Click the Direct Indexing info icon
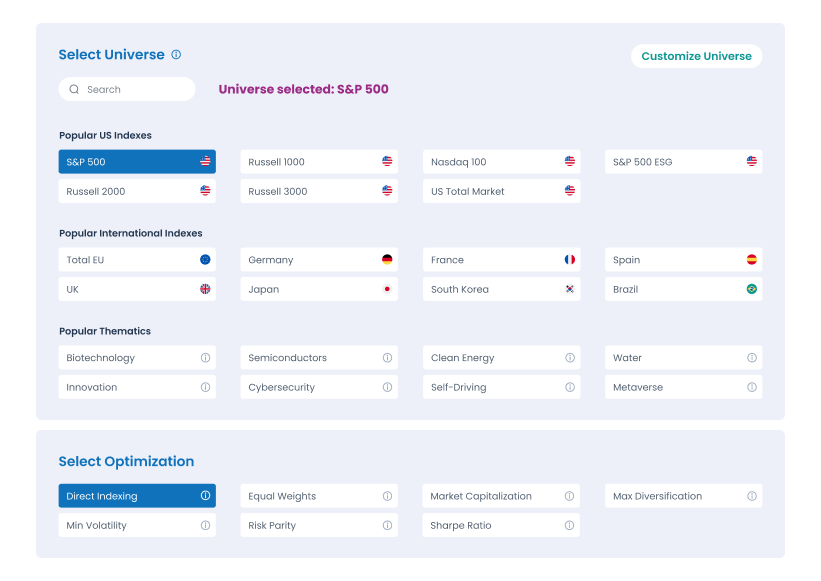 [205, 496]
